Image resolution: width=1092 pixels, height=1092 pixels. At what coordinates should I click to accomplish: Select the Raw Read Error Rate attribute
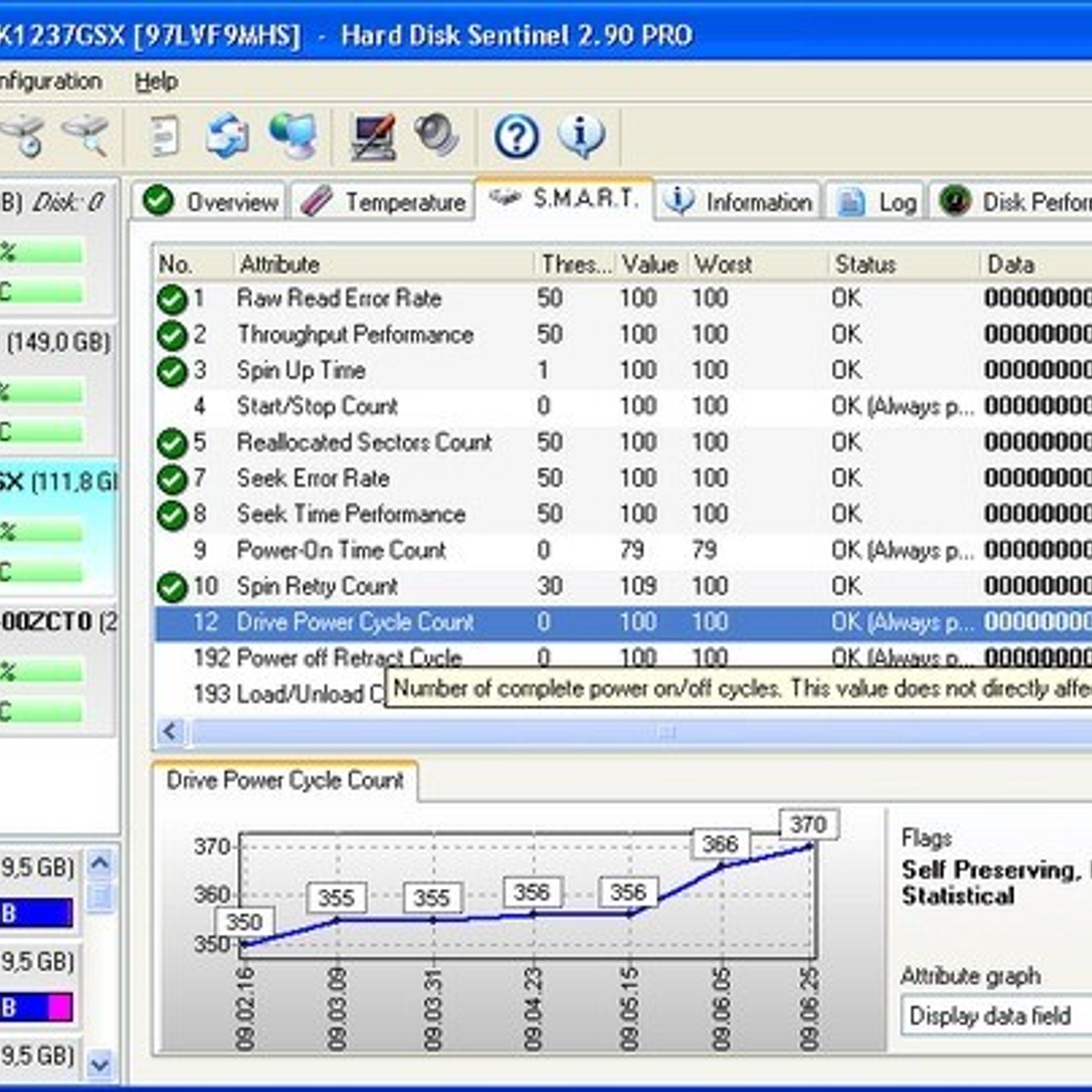(x=339, y=298)
